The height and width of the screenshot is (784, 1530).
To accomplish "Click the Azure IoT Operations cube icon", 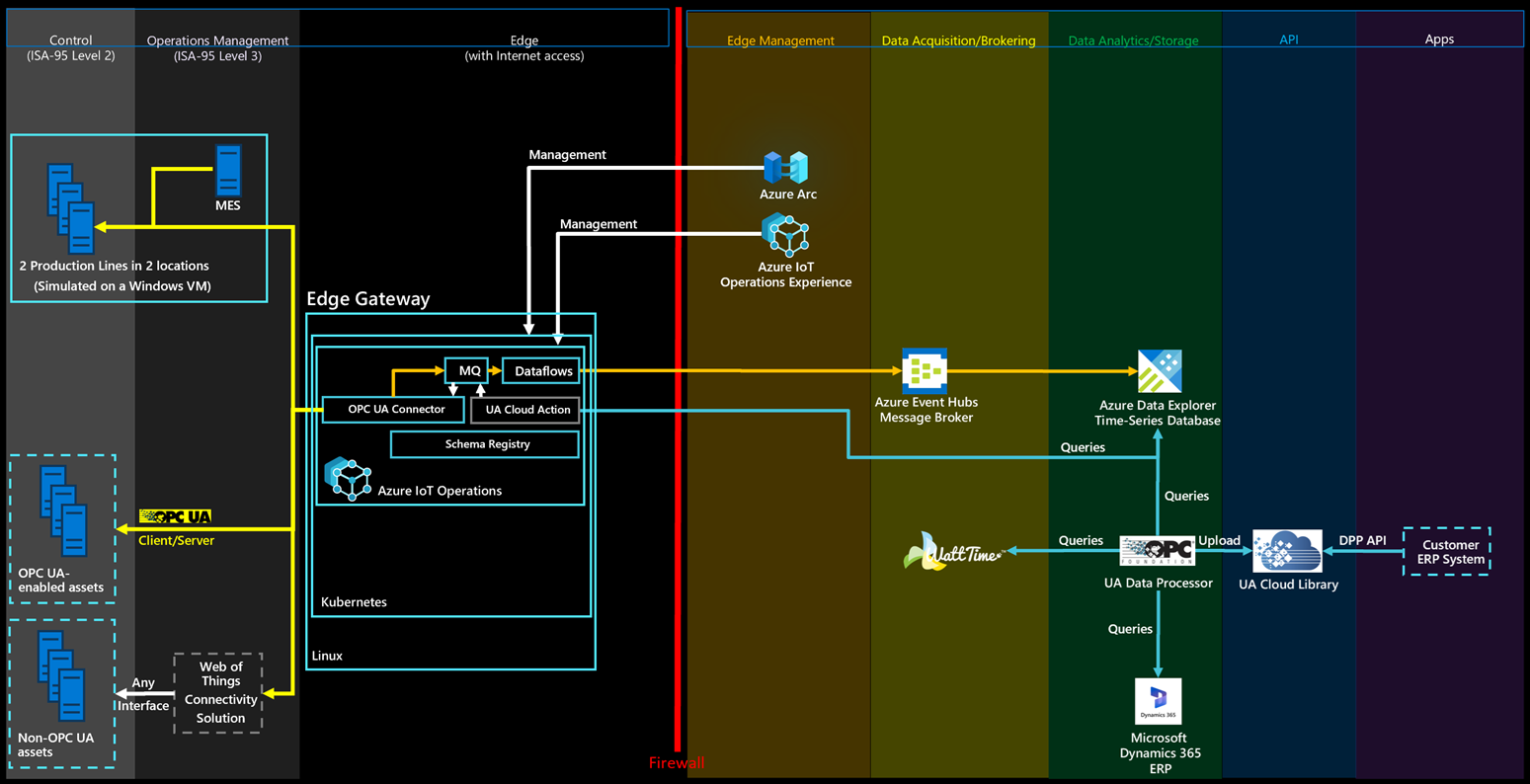I will click(348, 479).
